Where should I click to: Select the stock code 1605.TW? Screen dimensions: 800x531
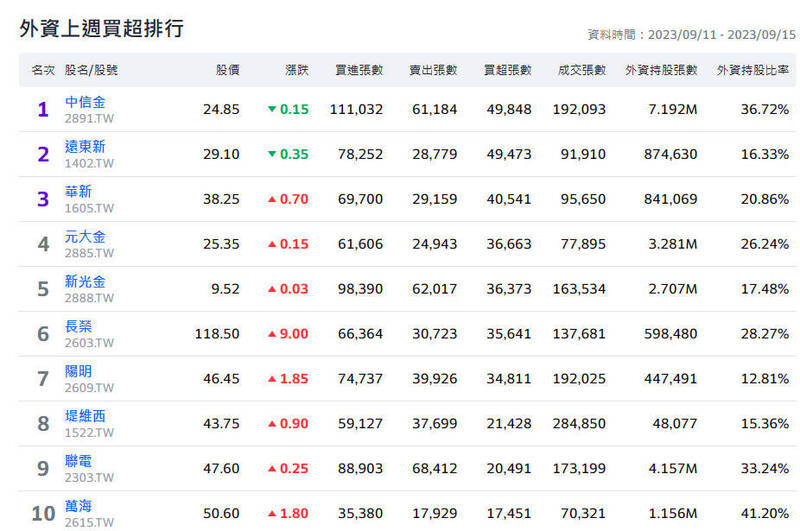click(x=89, y=208)
